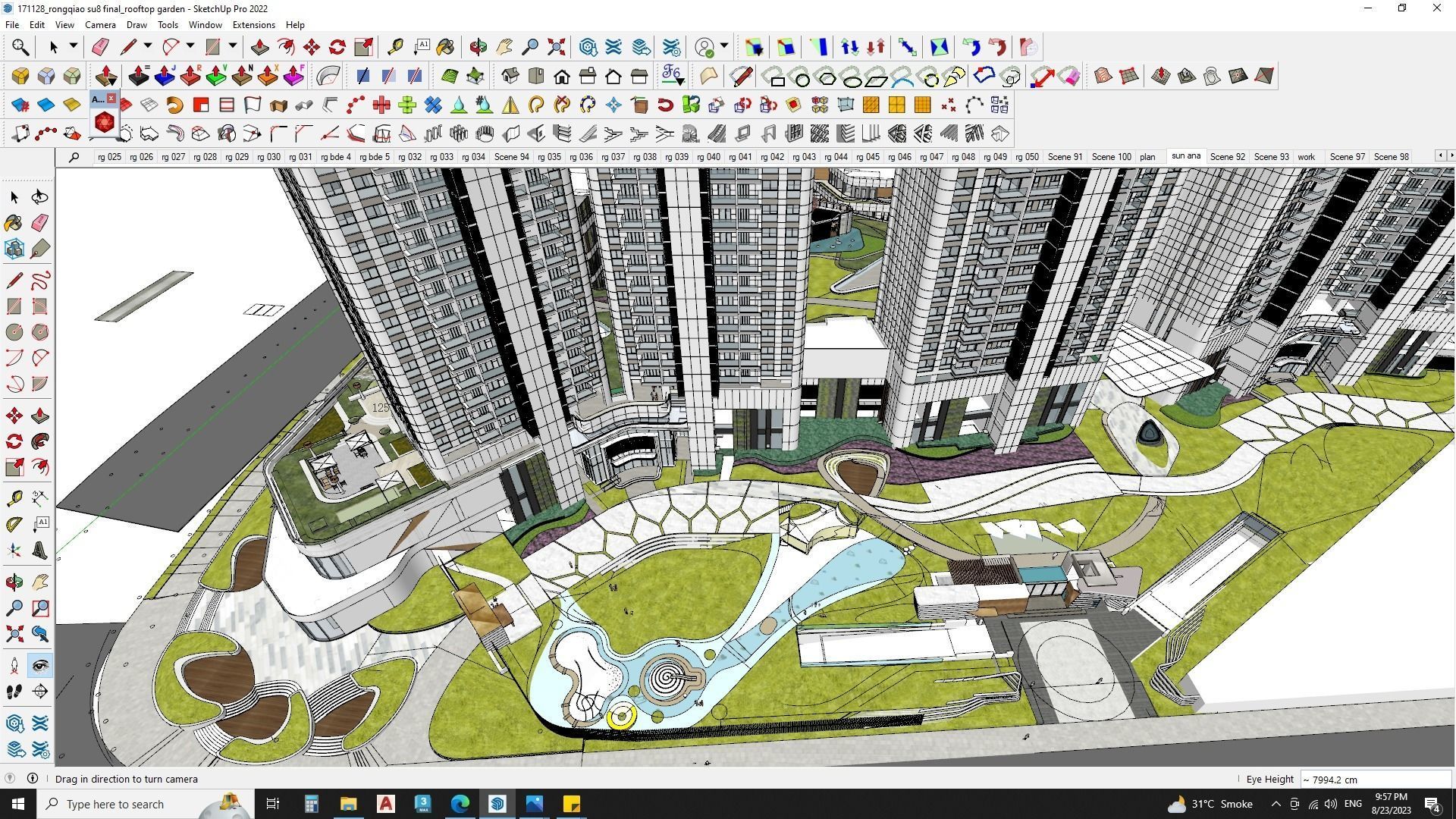Select the Orbit tool in the top toolbar
This screenshot has width=1456, height=819.
coord(478,47)
